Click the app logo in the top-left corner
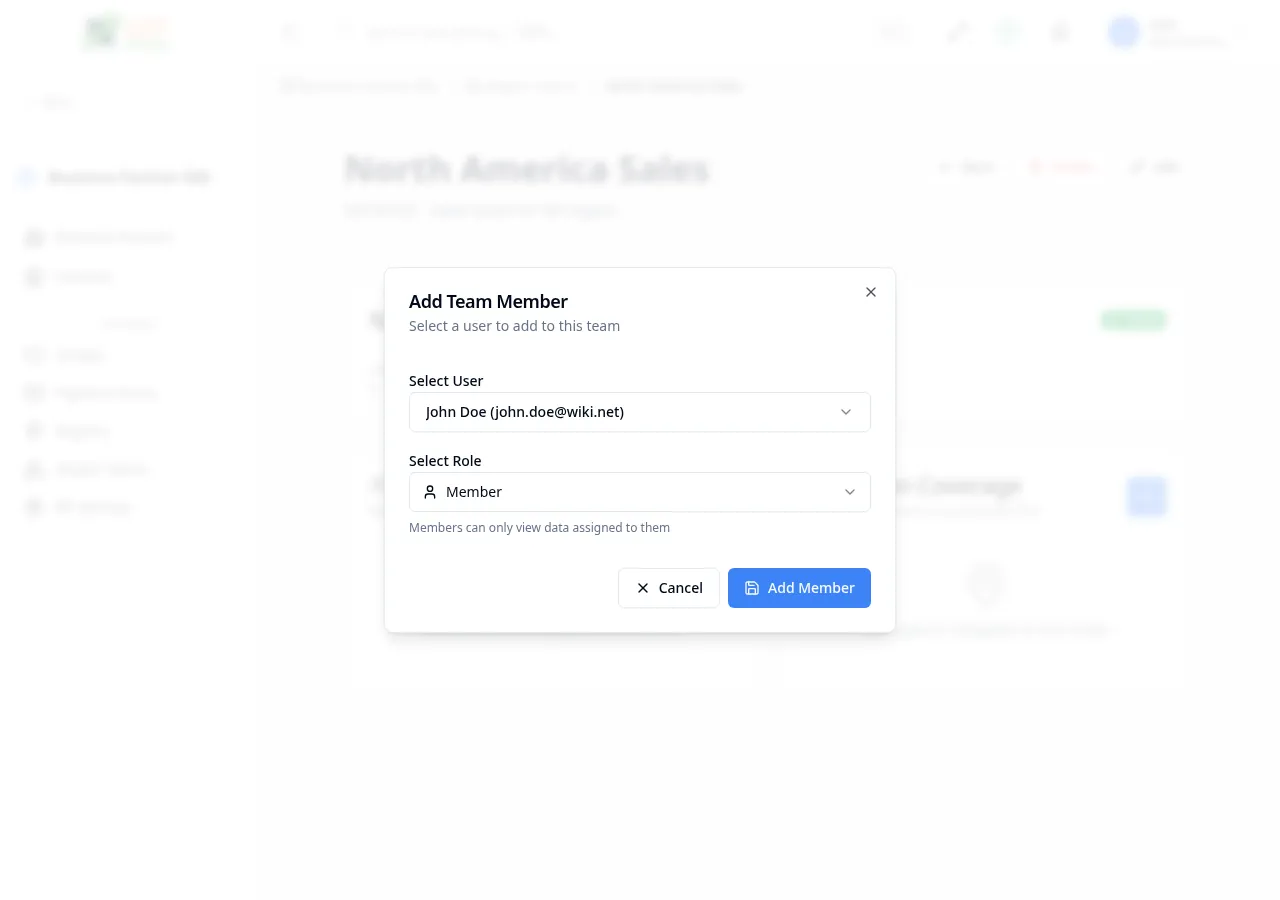Image resolution: width=1280 pixels, height=900 pixels. coord(125,32)
